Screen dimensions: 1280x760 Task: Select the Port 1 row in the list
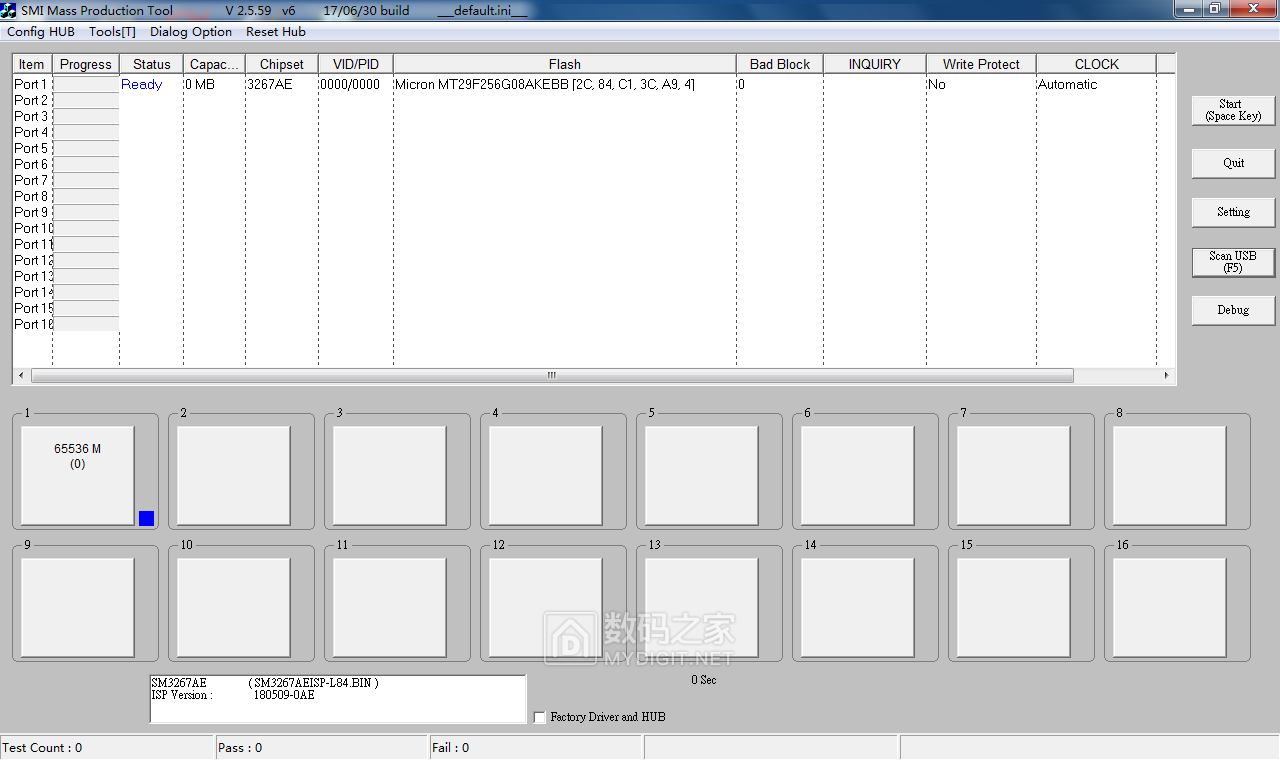[31, 85]
